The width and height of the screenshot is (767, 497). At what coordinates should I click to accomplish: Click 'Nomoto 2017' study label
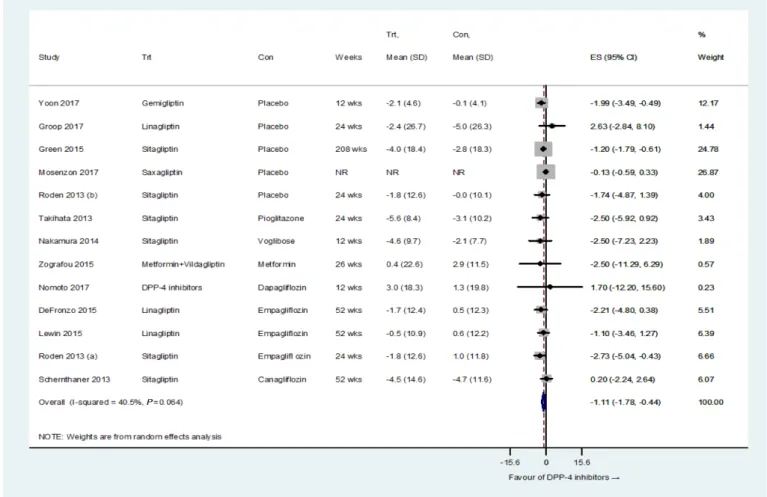coord(64,287)
